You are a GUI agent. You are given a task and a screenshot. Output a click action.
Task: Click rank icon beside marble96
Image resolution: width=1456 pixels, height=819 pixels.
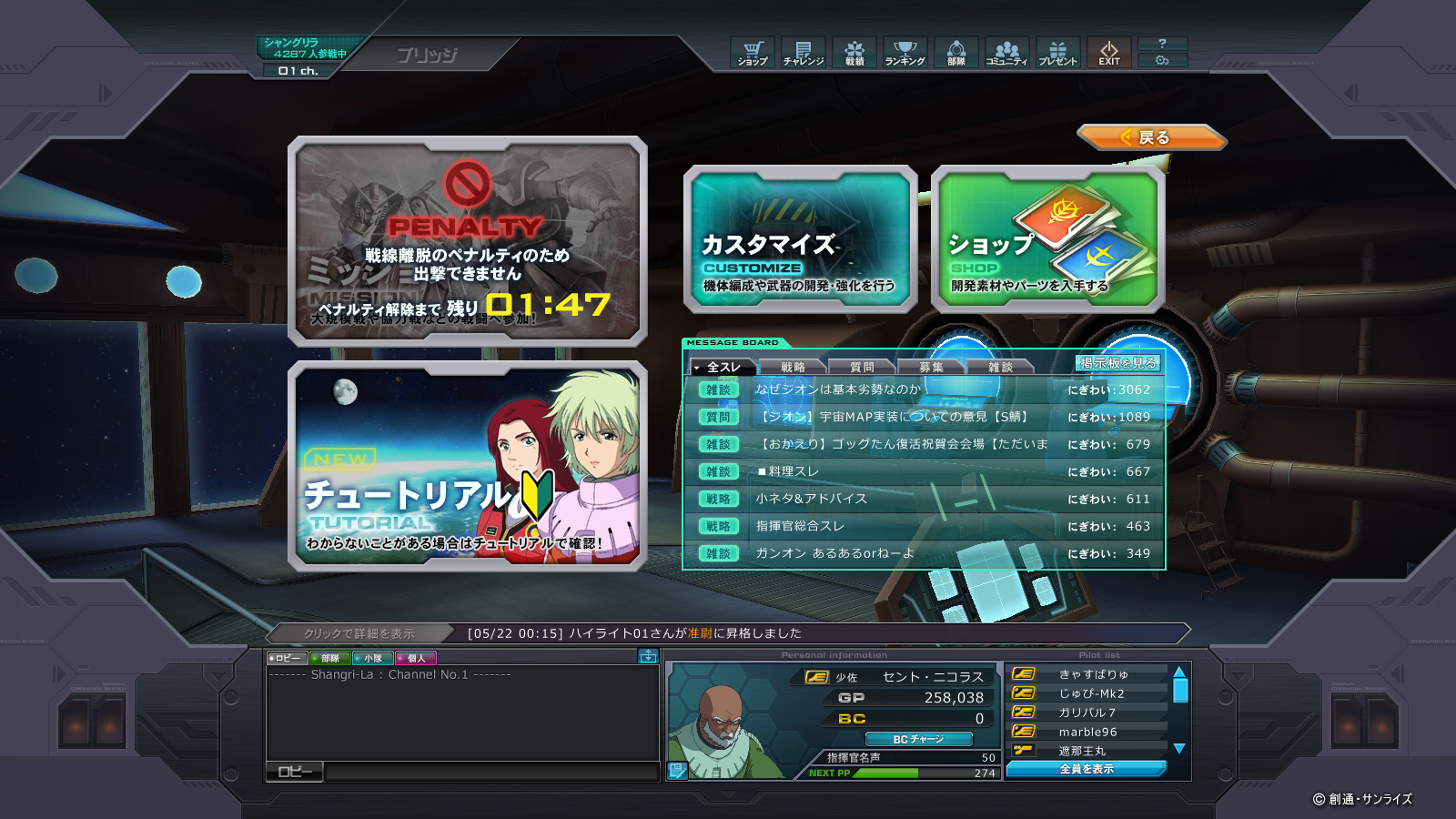point(1024,732)
